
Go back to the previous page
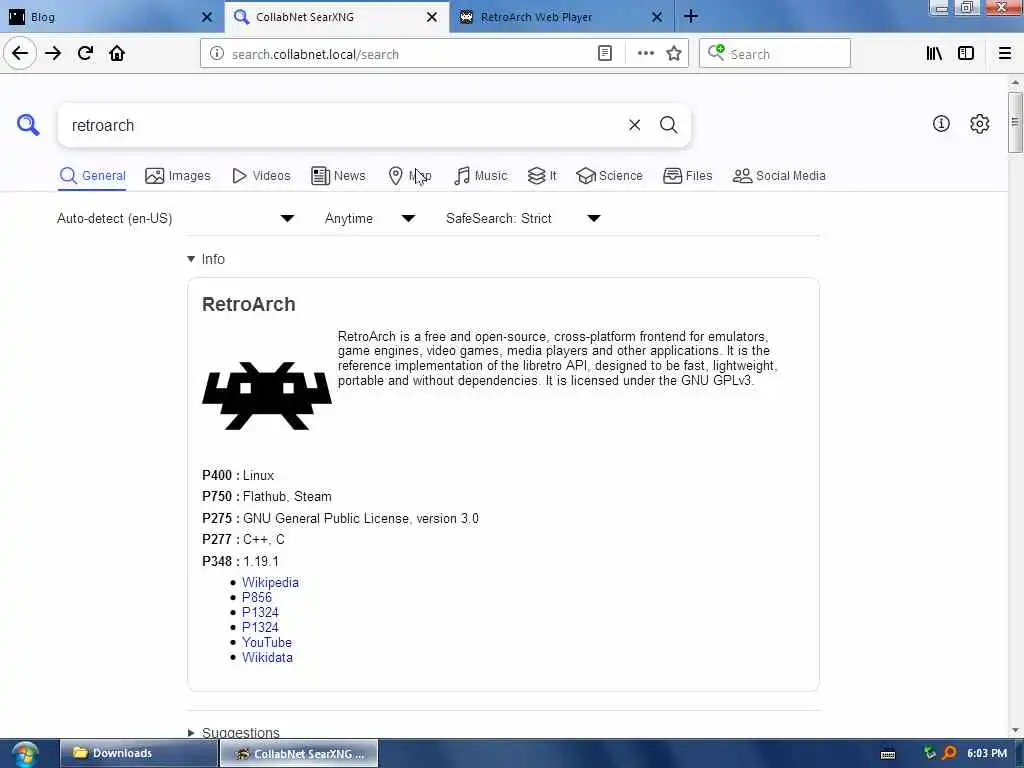pyautogui.click(x=20, y=54)
